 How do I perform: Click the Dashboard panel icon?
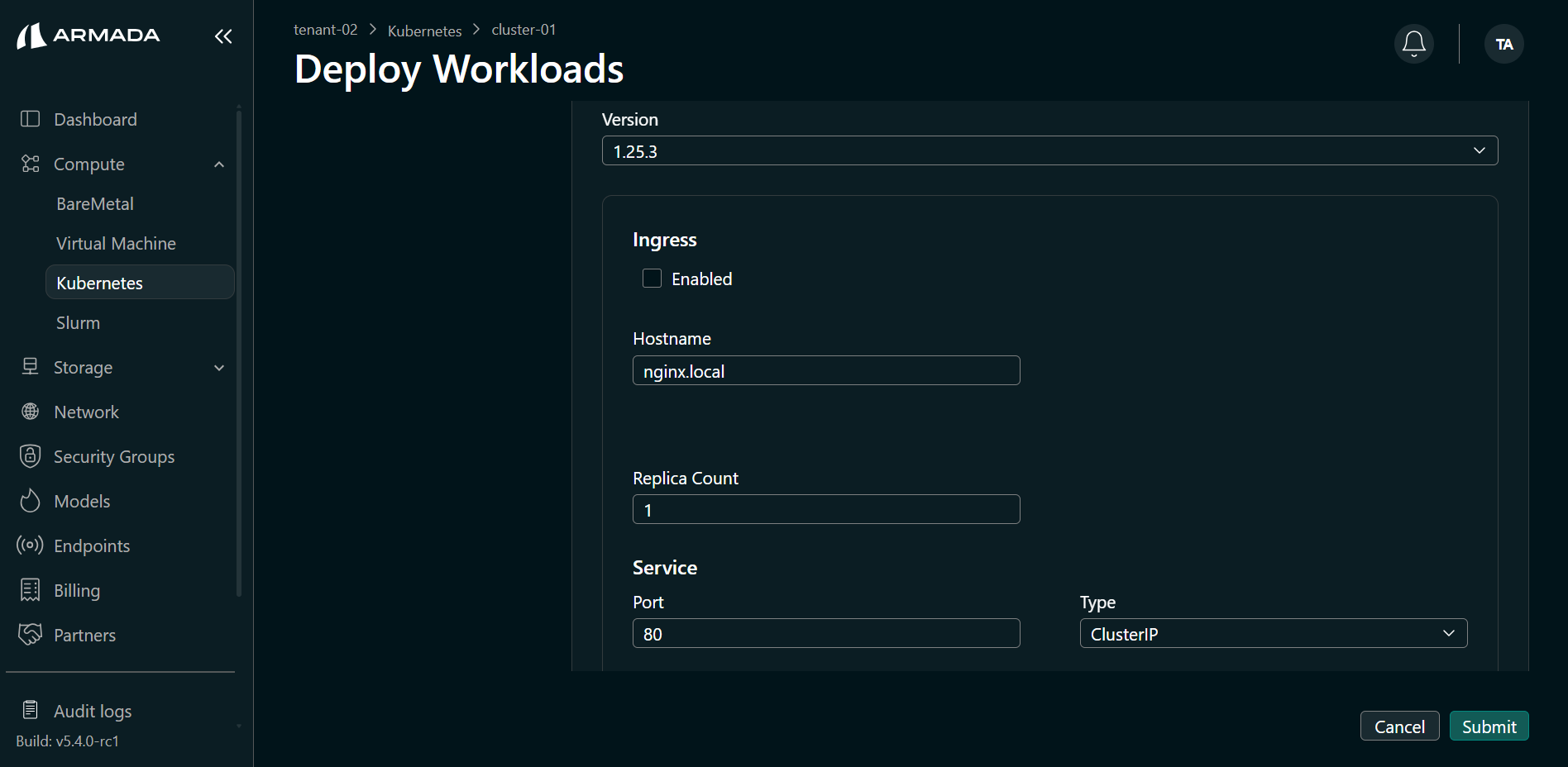click(30, 119)
